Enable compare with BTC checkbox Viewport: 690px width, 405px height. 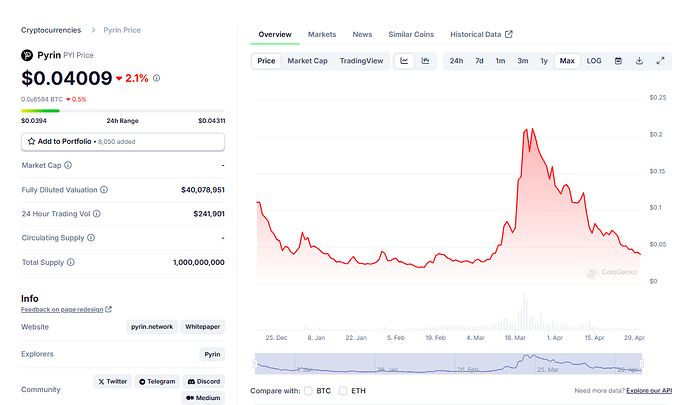click(x=308, y=390)
